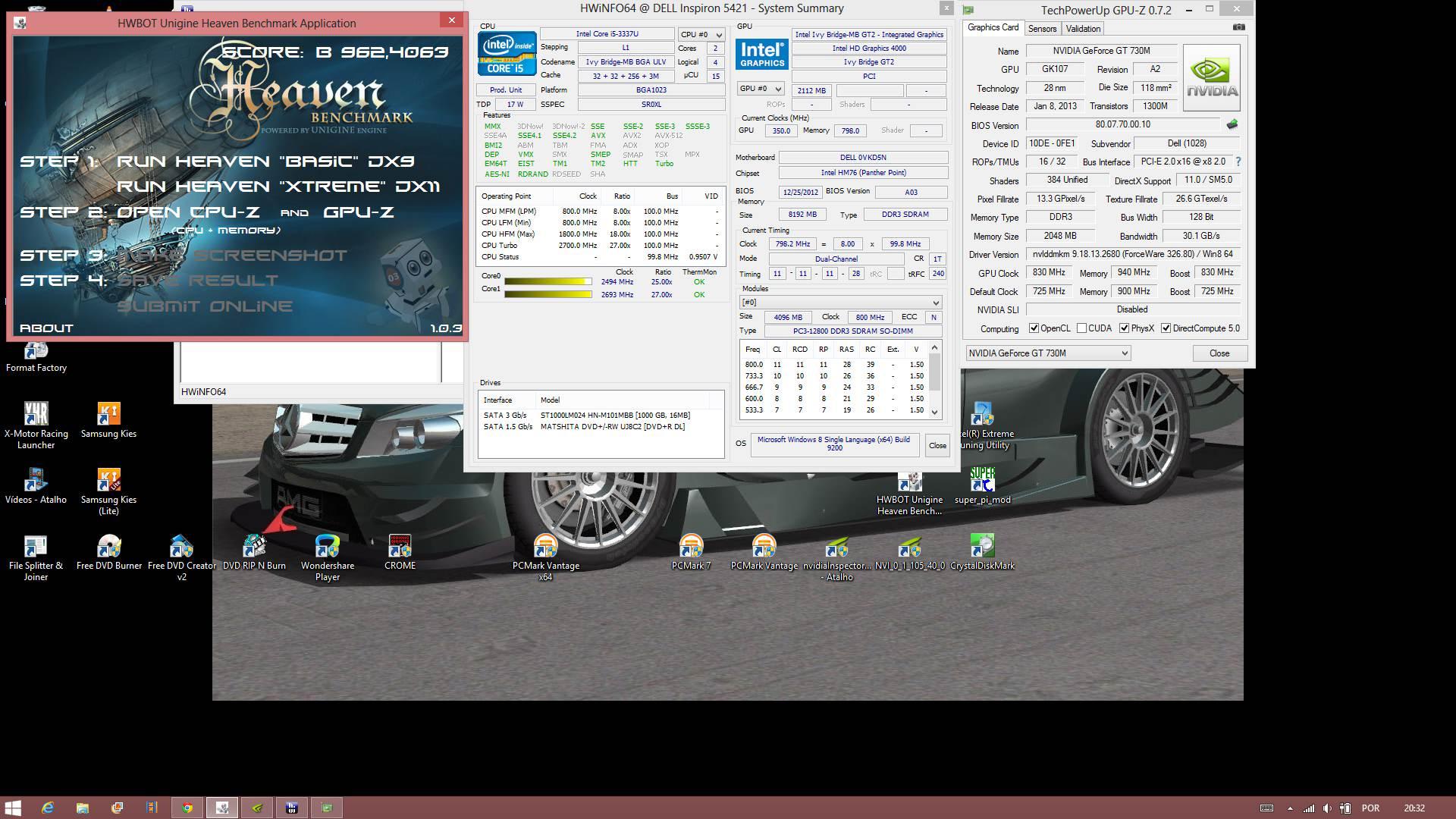Click Close button in HWiNFO summary
This screenshot has width=1456, height=819.
(937, 445)
